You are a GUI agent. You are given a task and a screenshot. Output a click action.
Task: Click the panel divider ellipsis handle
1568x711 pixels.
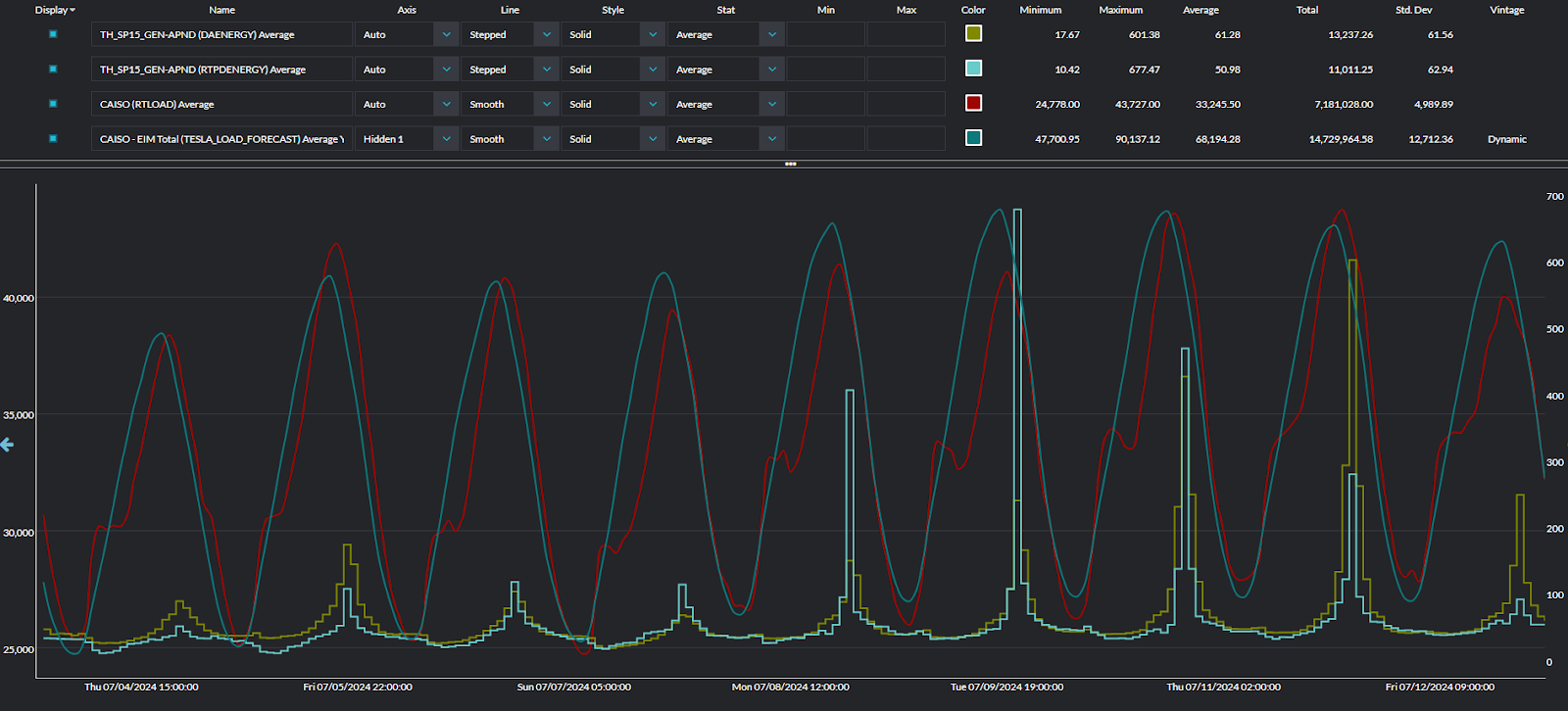point(790,164)
